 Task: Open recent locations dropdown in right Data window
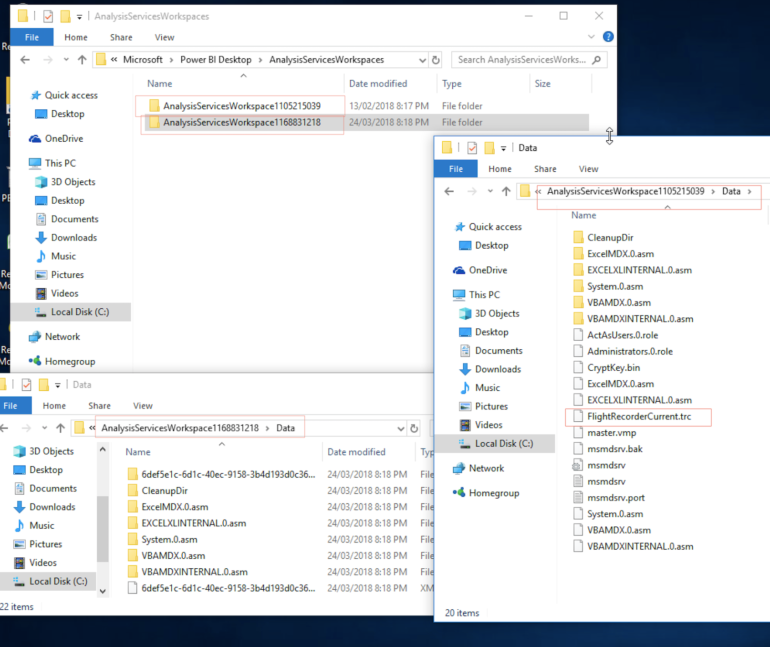(490, 191)
